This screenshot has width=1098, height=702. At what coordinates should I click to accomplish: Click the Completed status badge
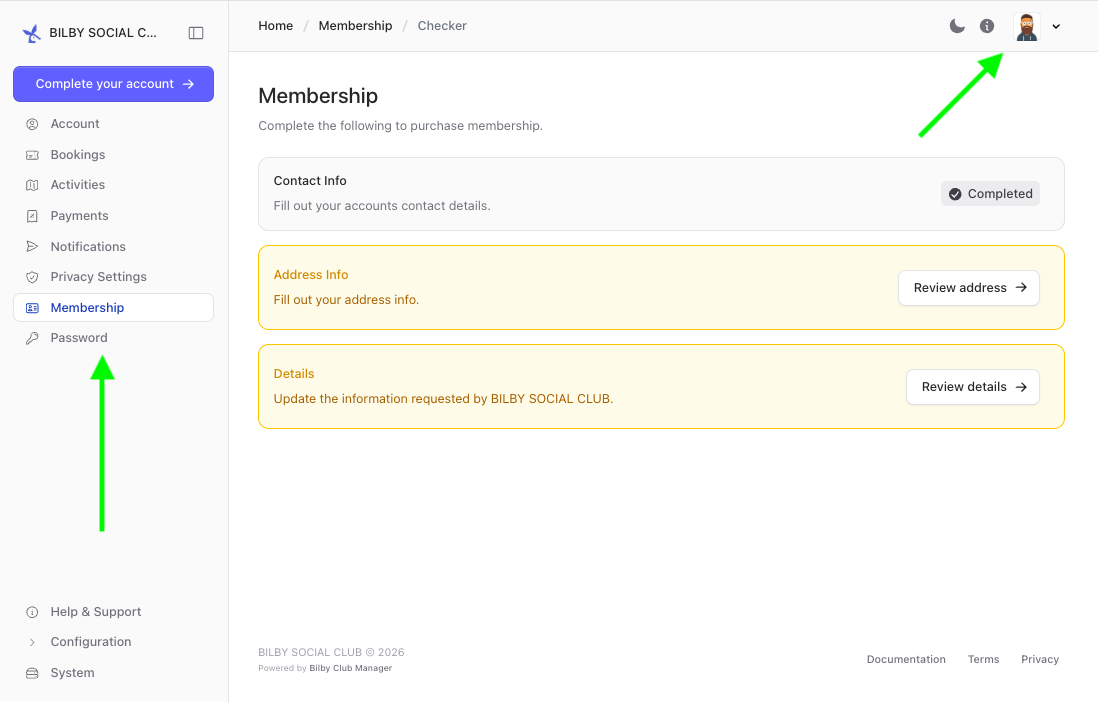[x=990, y=194]
